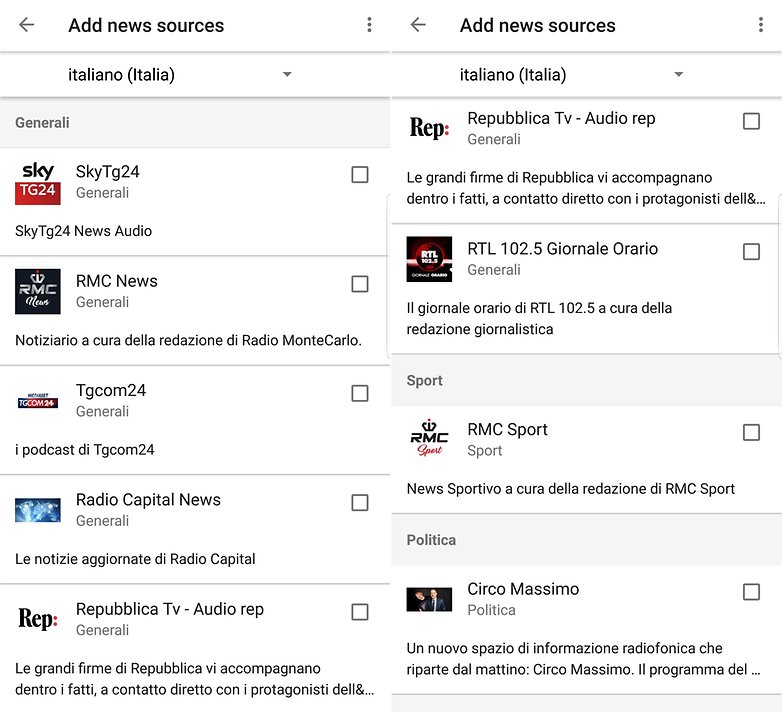Click 'News Sportivo a cura della redazione' text
Image resolution: width=782 pixels, height=712 pixels.
coord(571,489)
